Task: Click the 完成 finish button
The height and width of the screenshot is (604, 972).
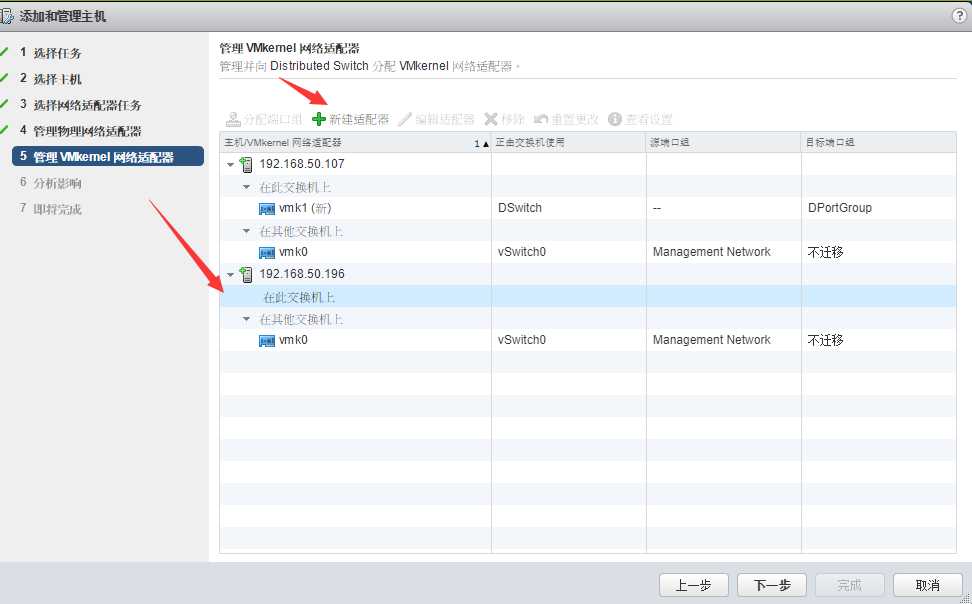Action: pyautogui.click(x=849, y=585)
